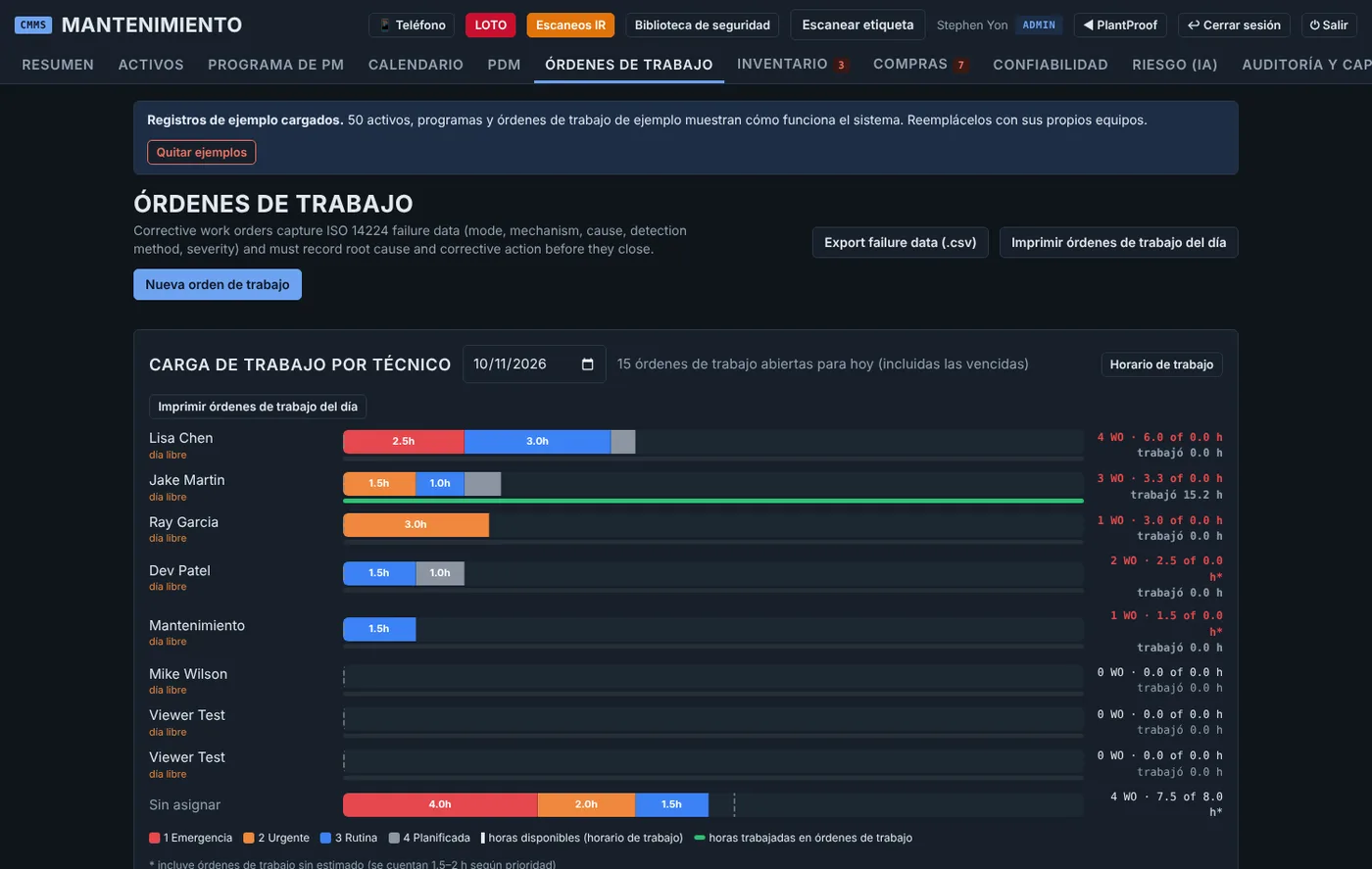Switch to the Confiabilidad tab
This screenshot has width=1372, height=869.
(1051, 65)
